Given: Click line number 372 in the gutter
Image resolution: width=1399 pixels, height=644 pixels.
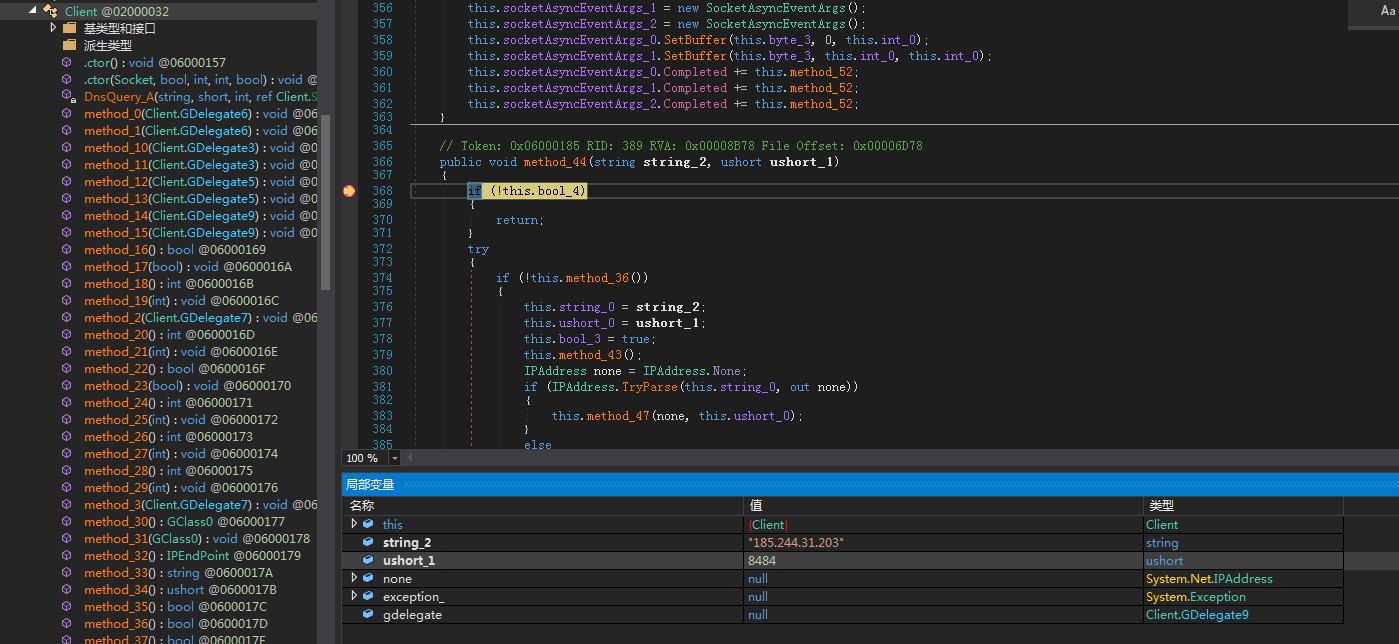Looking at the screenshot, I should tap(381, 248).
